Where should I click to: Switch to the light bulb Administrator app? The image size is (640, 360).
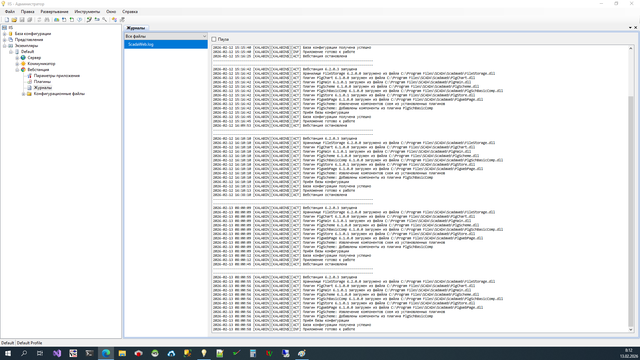[204, 353]
